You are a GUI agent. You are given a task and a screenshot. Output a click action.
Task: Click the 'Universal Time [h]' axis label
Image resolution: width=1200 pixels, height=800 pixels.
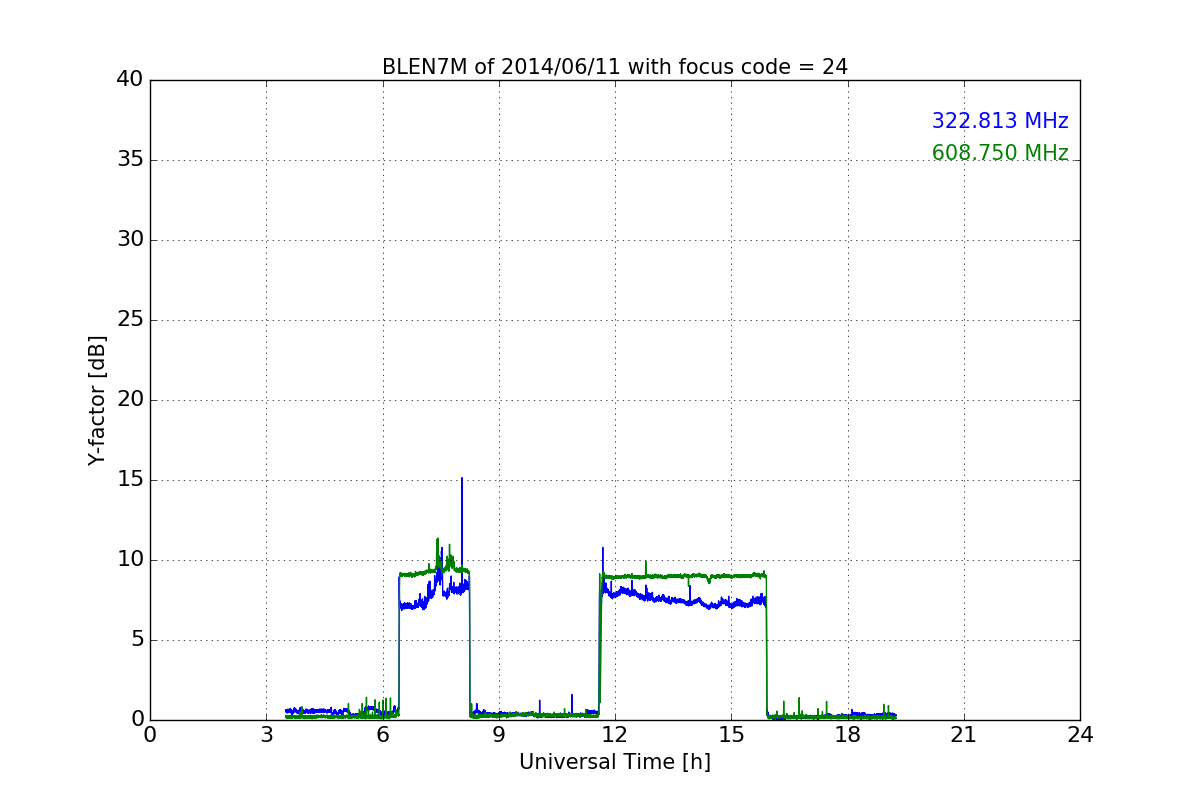click(x=615, y=762)
